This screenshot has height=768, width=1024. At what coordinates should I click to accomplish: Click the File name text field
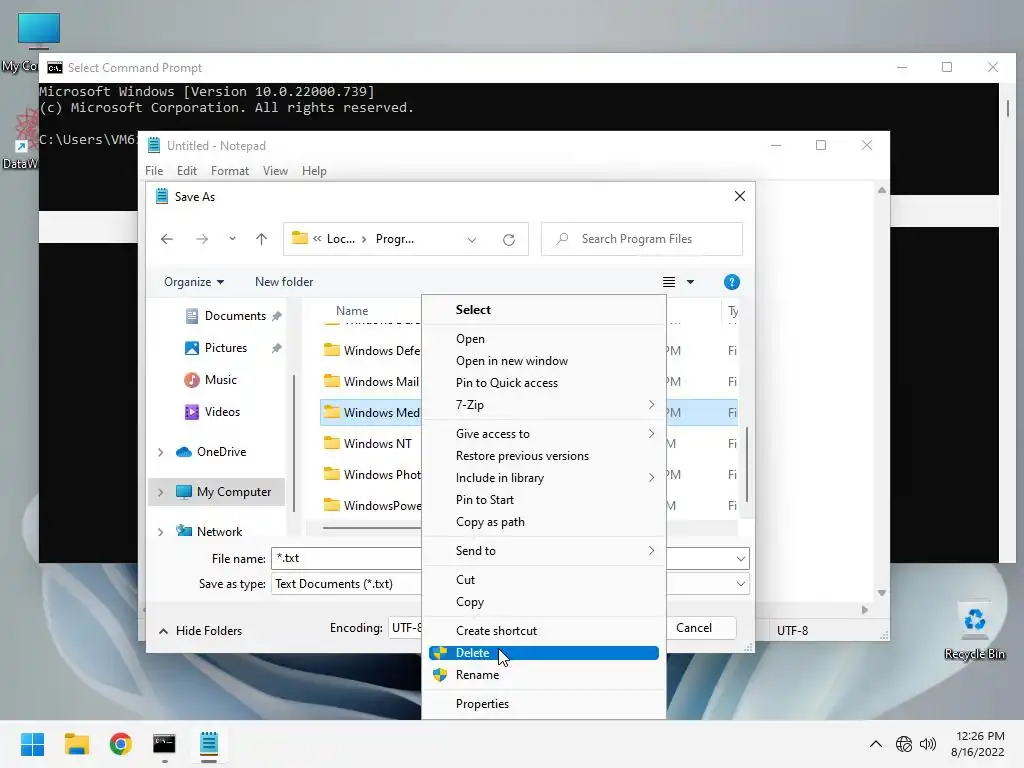click(346, 558)
